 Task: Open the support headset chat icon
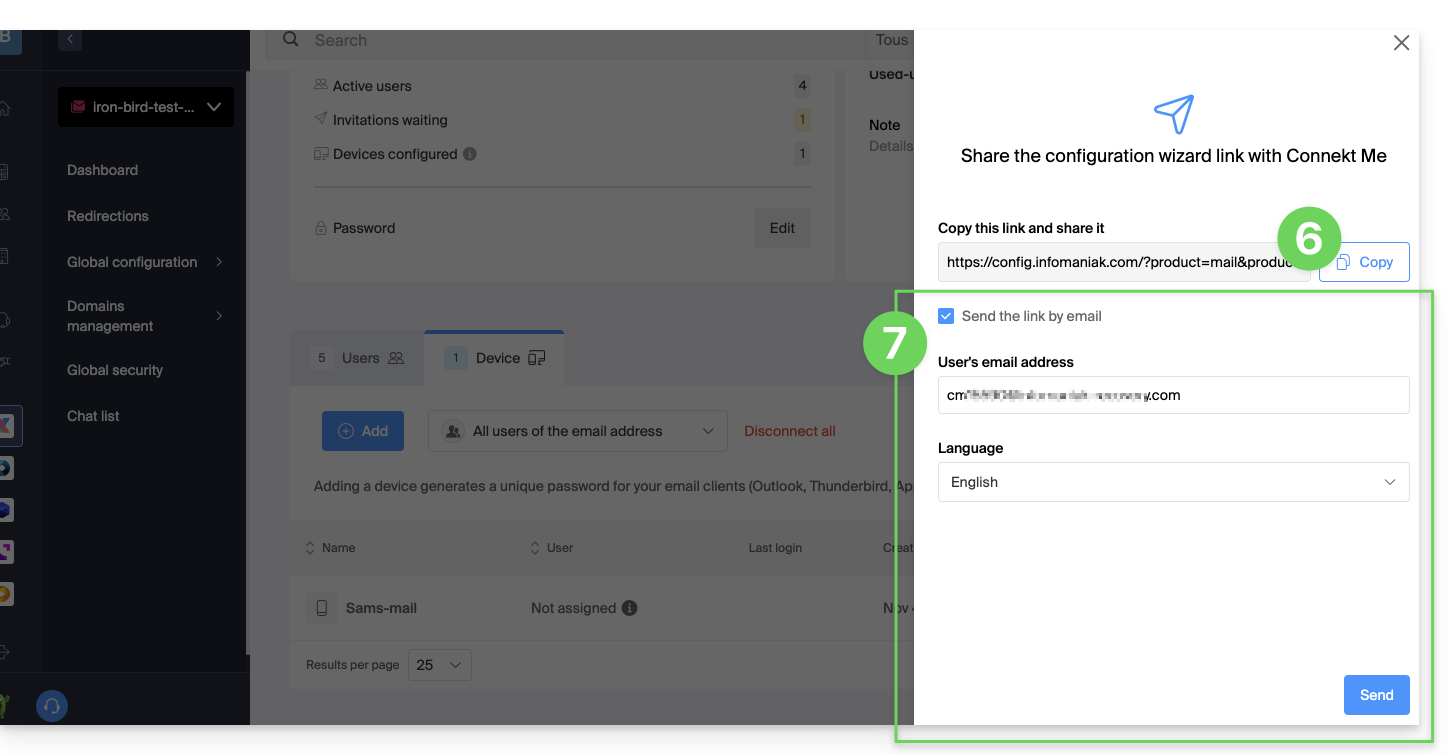tap(52, 707)
